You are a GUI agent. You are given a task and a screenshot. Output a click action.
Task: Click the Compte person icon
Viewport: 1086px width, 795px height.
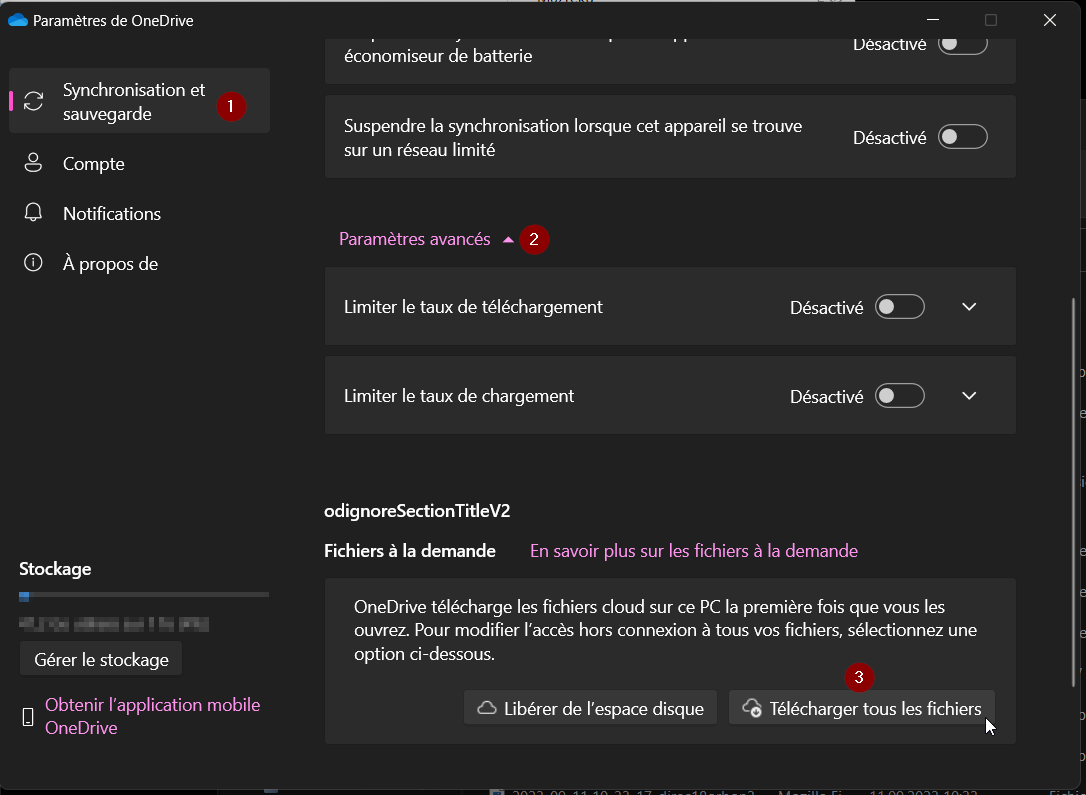tap(34, 164)
